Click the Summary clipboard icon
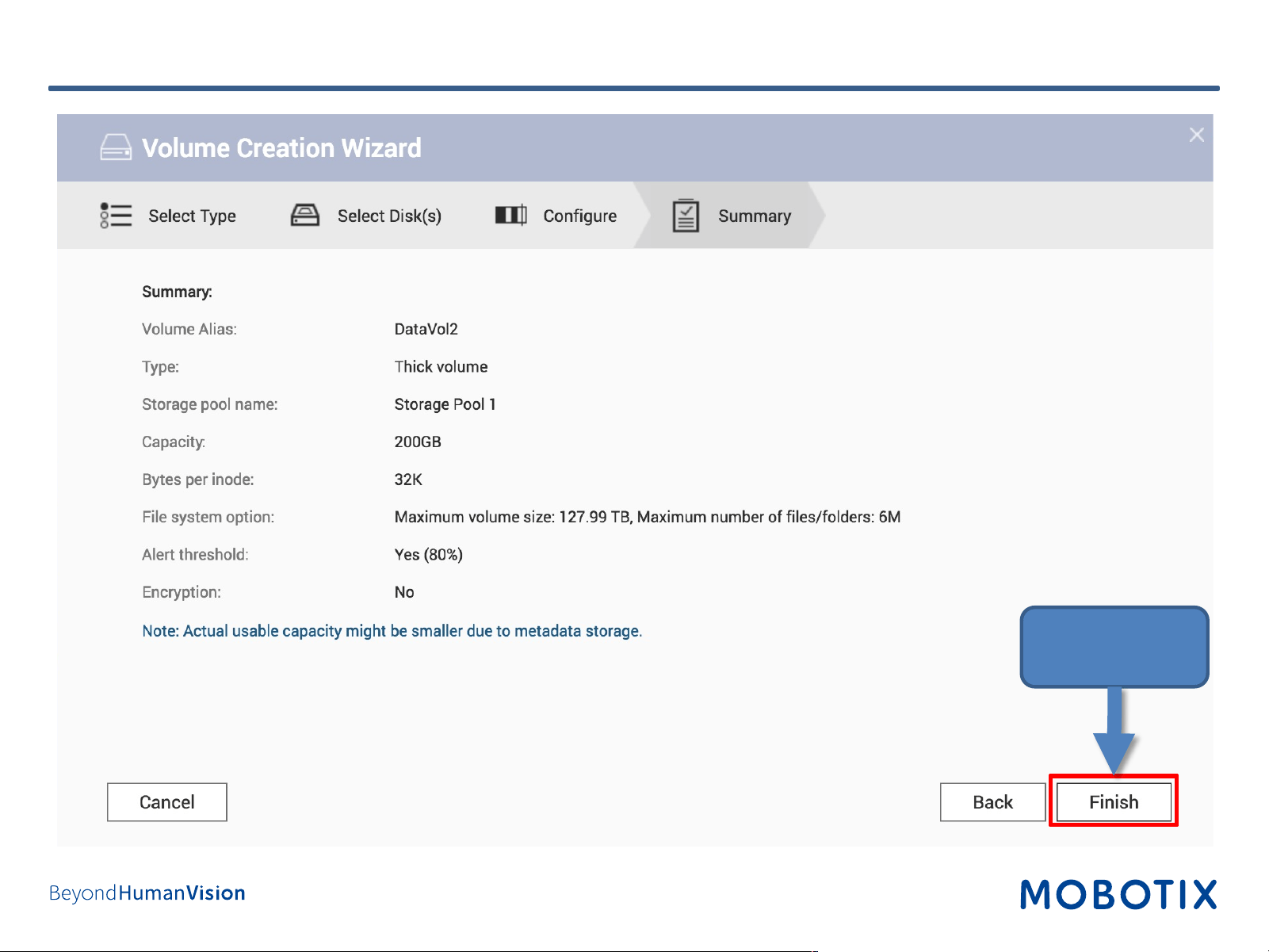Image resolution: width=1269 pixels, height=952 pixels. (x=686, y=216)
